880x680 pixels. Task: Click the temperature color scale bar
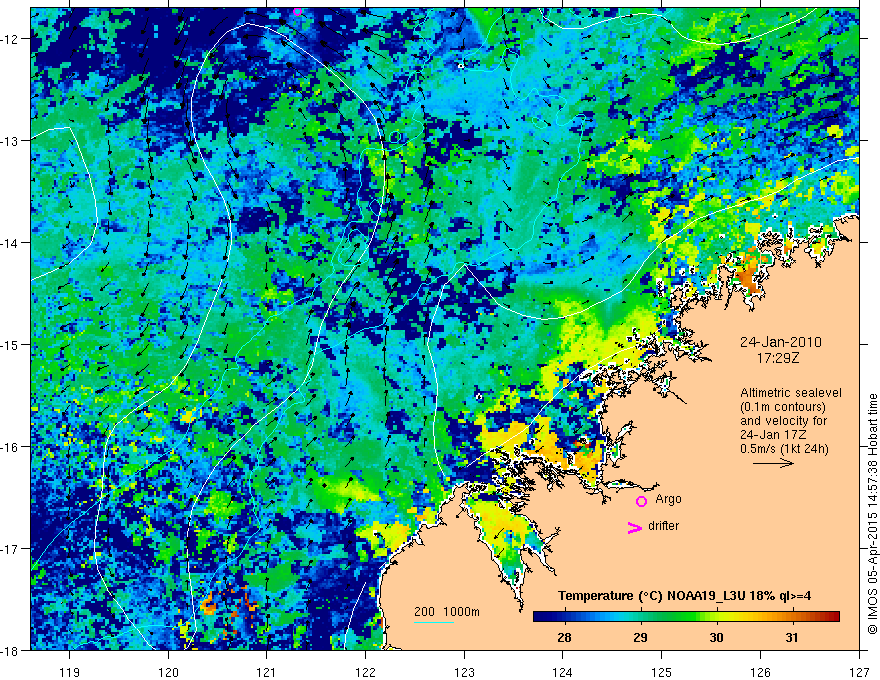click(686, 617)
